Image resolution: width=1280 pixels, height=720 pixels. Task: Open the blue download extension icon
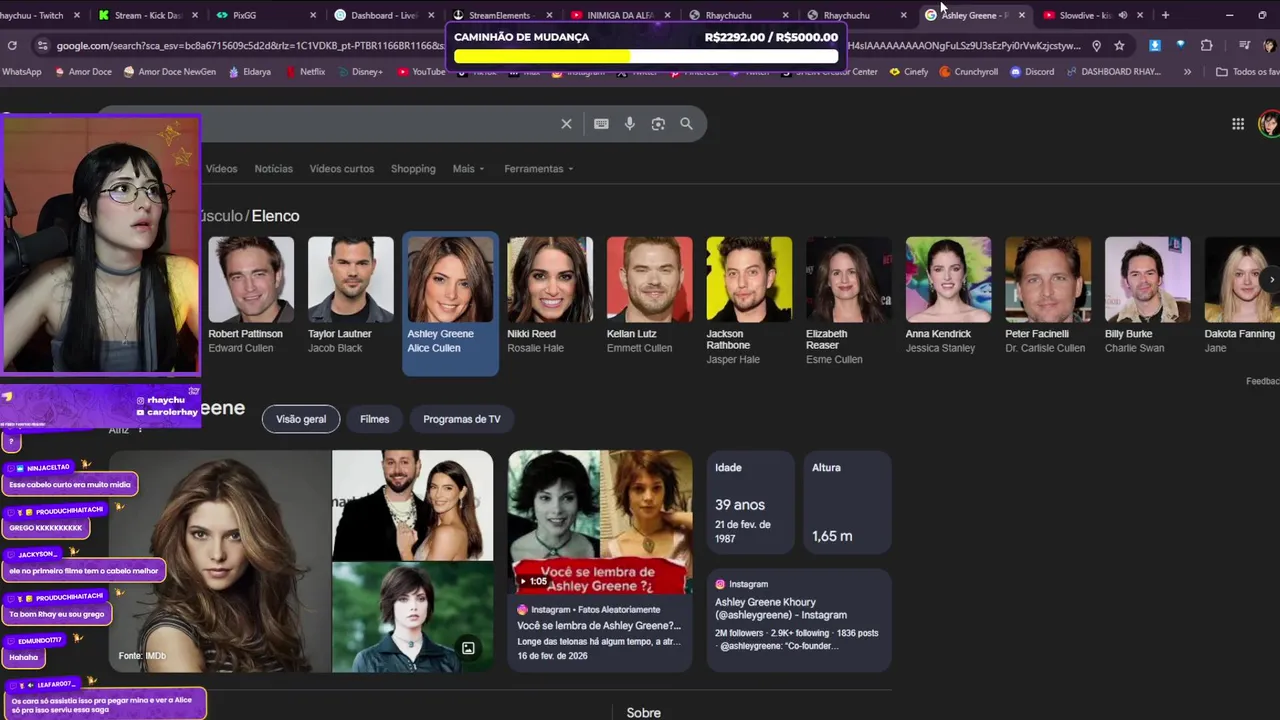tap(1155, 45)
